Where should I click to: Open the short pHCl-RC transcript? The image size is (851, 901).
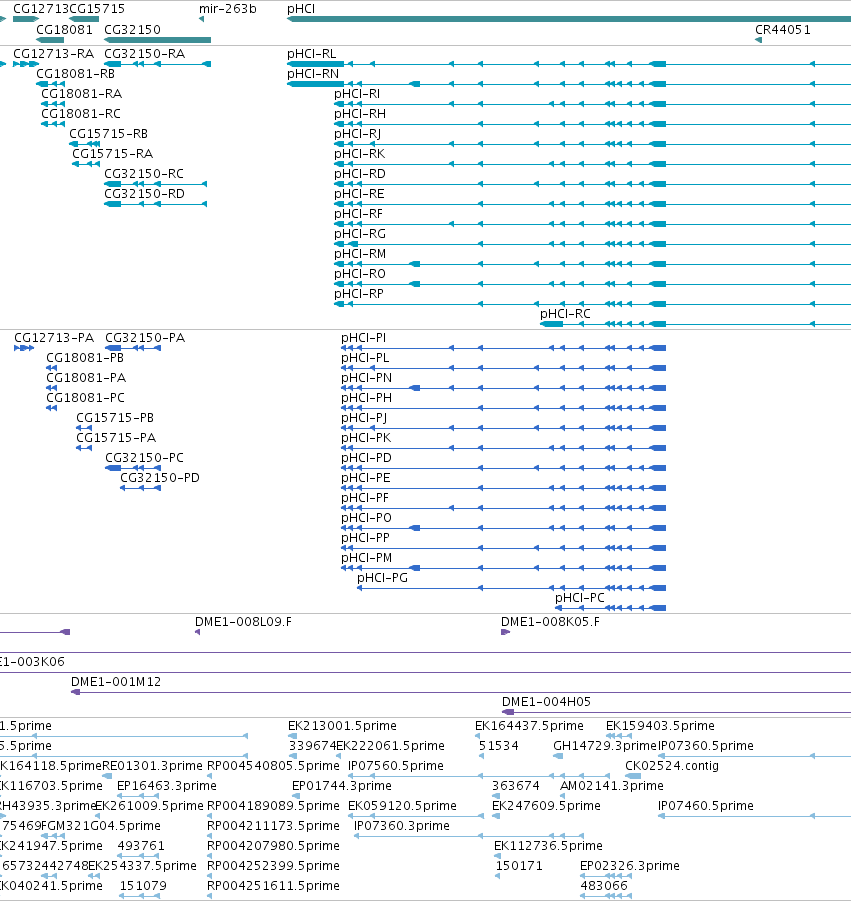[565, 314]
